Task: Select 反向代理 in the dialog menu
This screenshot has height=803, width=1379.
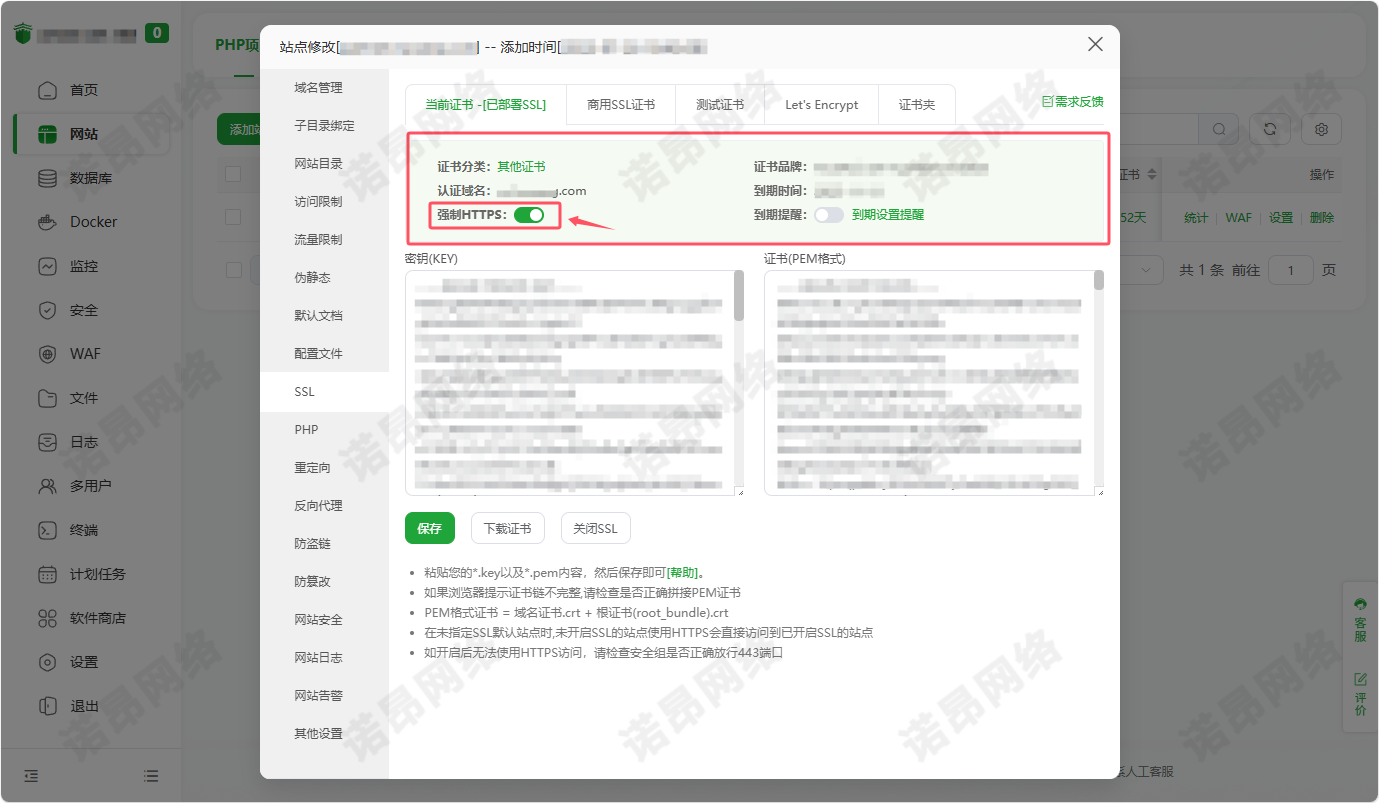Action: 318,506
